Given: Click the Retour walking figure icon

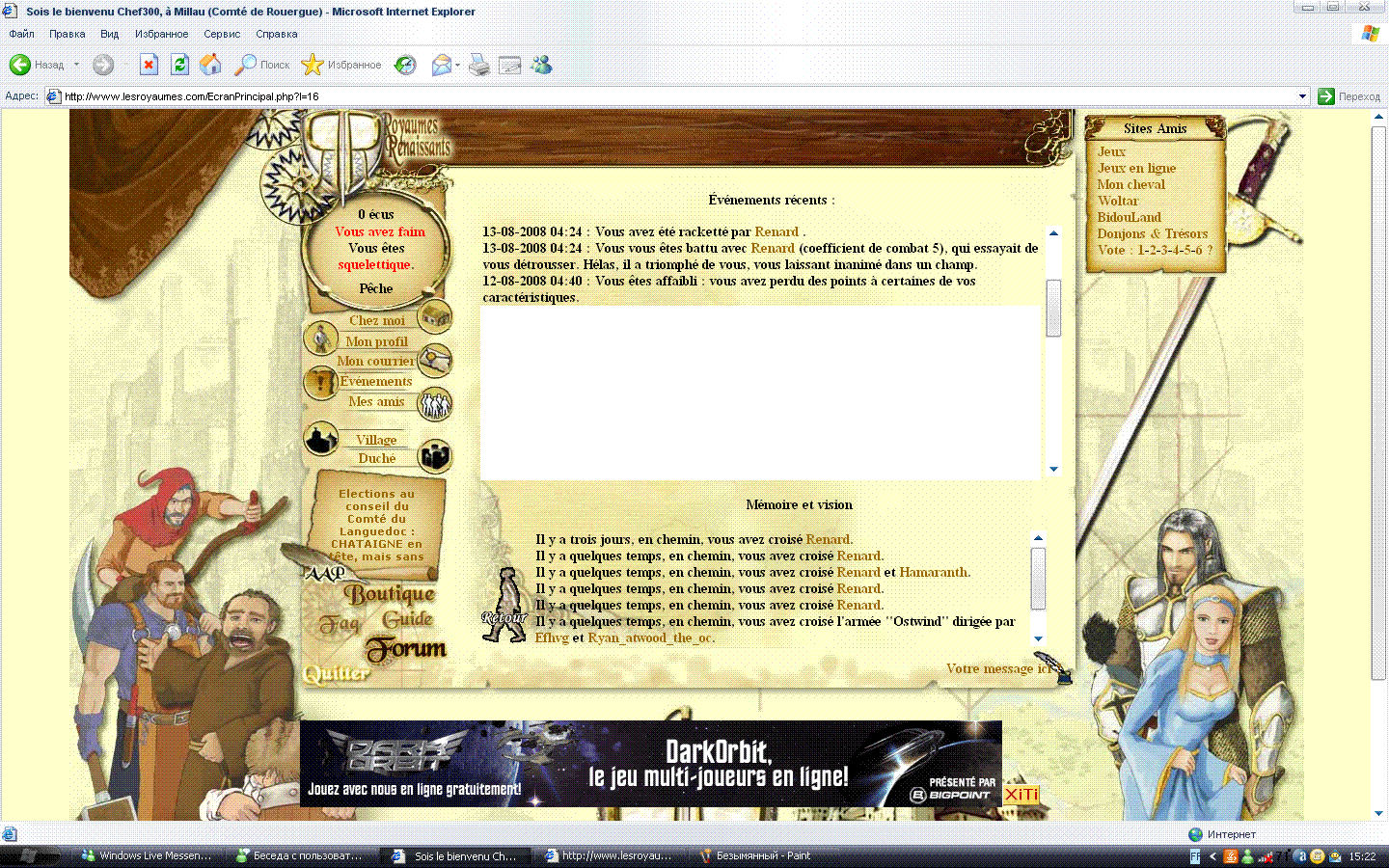Looking at the screenshot, I should [x=504, y=606].
